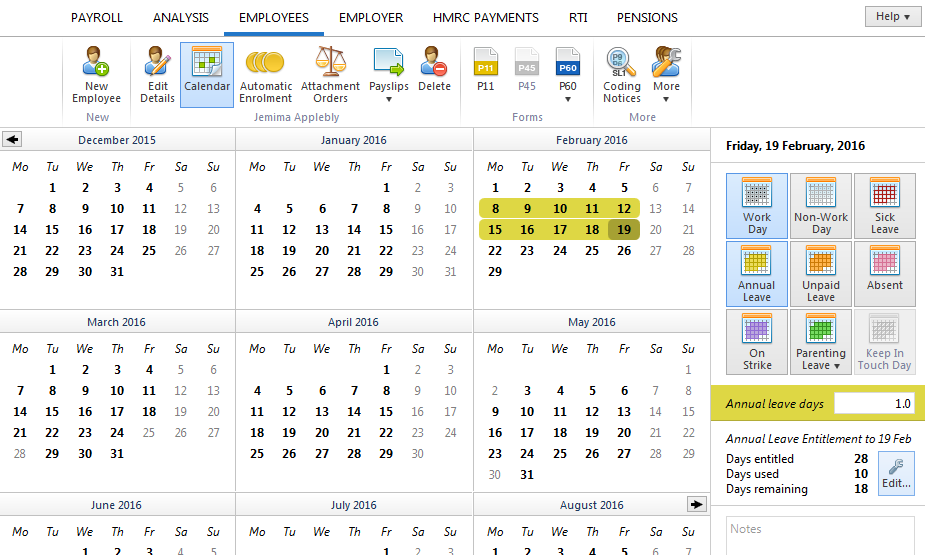Select 28 March 2016 on the calendar
This screenshot has width=925, height=555.
click(20, 454)
